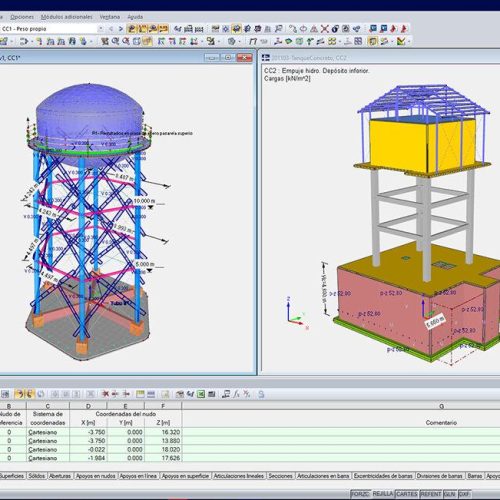Expand dropdown arrow next to yellow four-squares icon
Viewport: 500px width, 500px height.
tap(339, 41)
